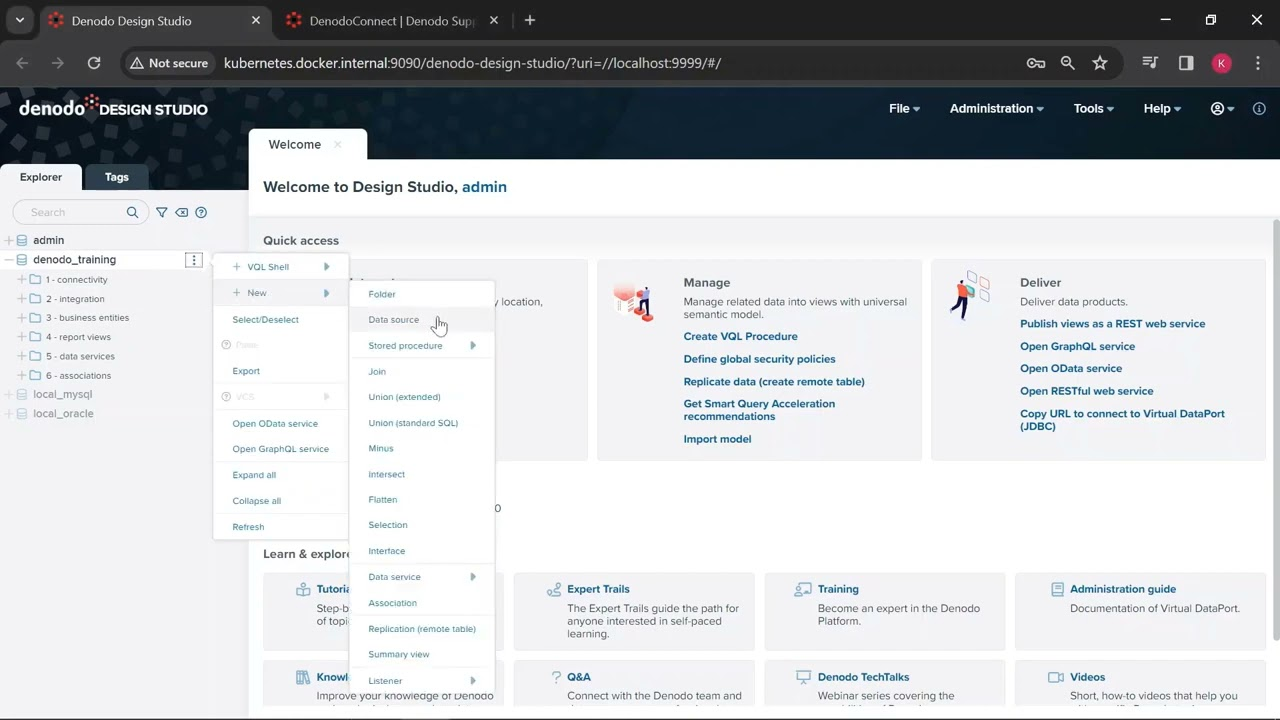Click the local_oracle database icon
The height and width of the screenshot is (720, 1280).
click(22, 413)
